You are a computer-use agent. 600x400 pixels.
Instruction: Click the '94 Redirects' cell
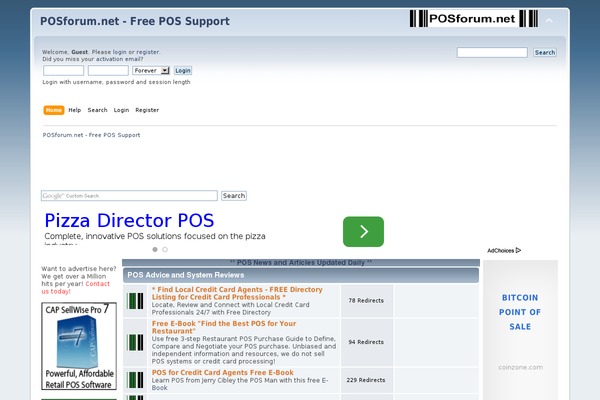[366, 342]
